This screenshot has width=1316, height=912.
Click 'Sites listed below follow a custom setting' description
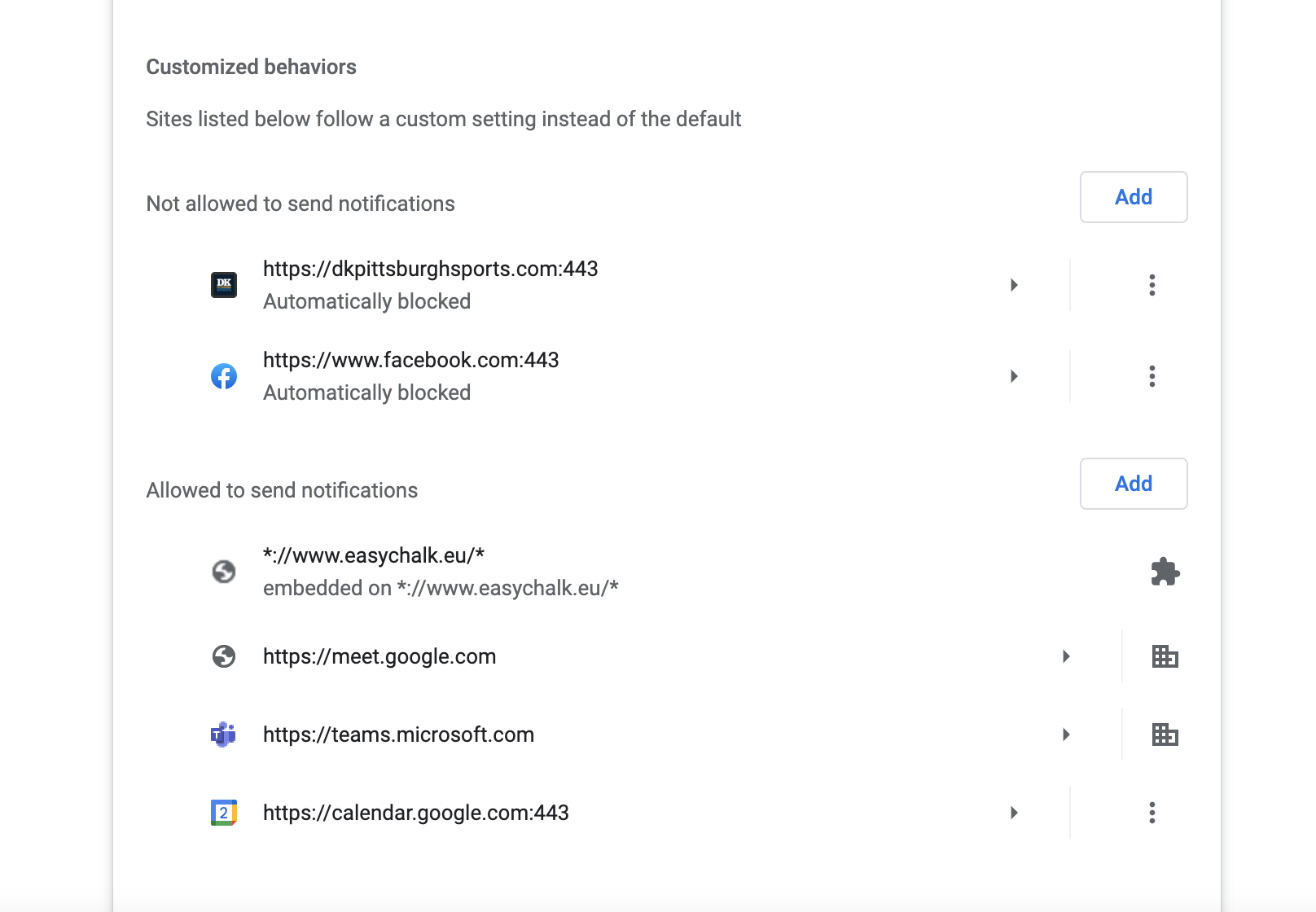pyautogui.click(x=444, y=119)
